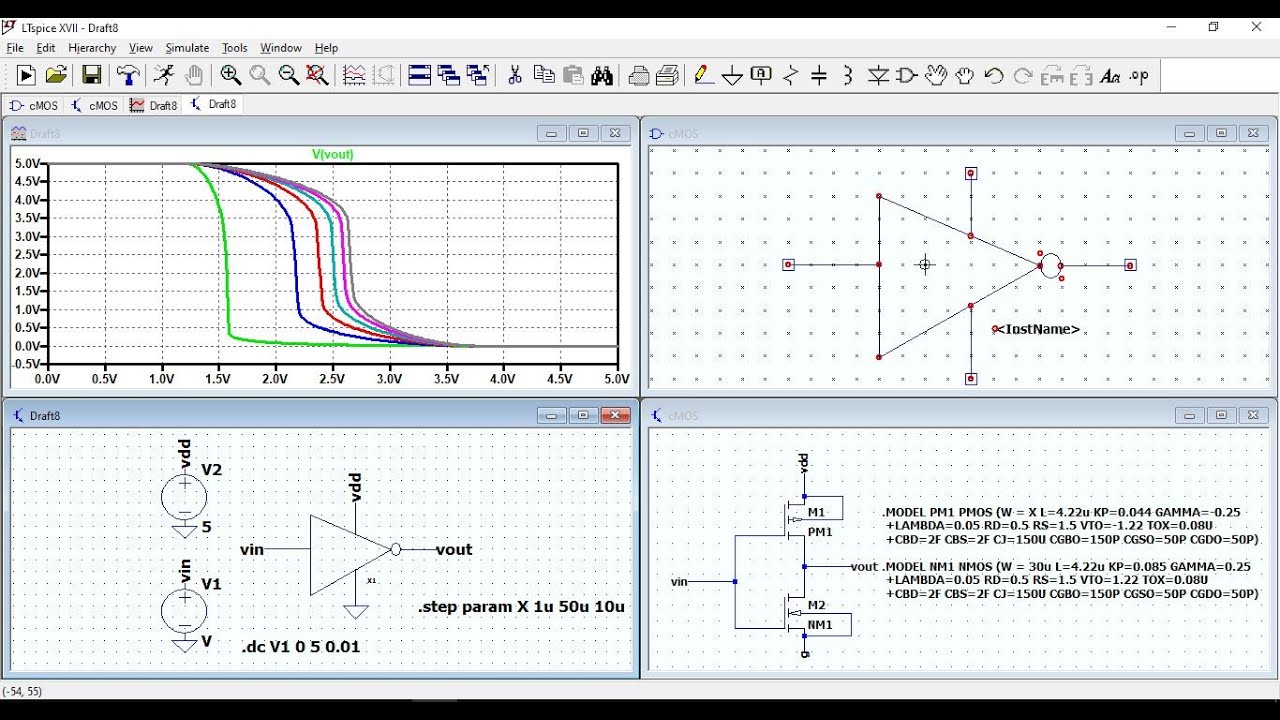Tile windows with the tile icon
Viewport: 1280px width, 720px height.
tap(420, 75)
